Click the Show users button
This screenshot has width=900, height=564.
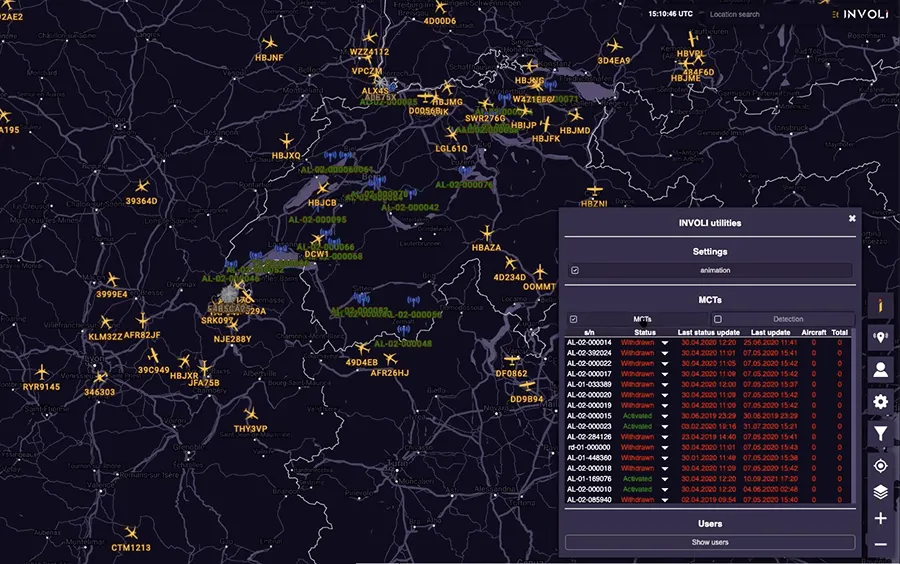click(710, 542)
